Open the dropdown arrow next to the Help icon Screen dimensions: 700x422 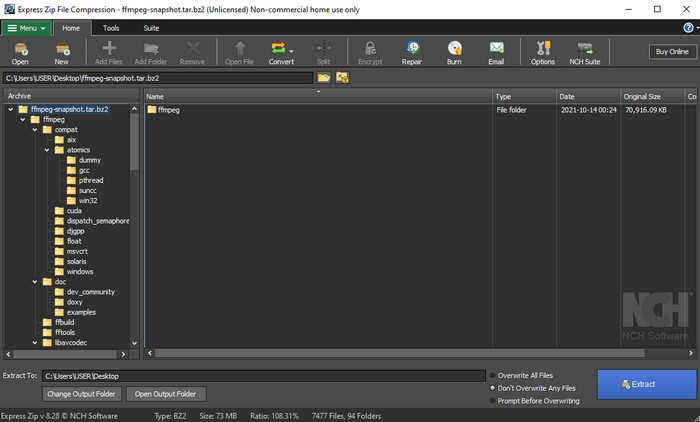[x=697, y=28]
